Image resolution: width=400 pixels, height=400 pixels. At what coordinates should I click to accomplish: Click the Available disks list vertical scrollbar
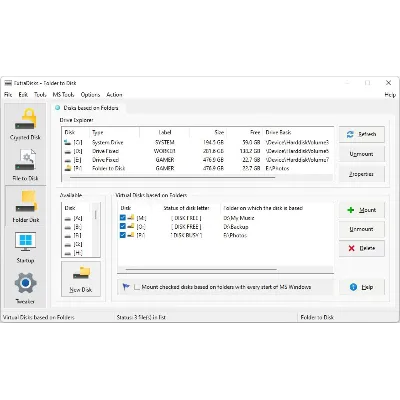coord(96,230)
